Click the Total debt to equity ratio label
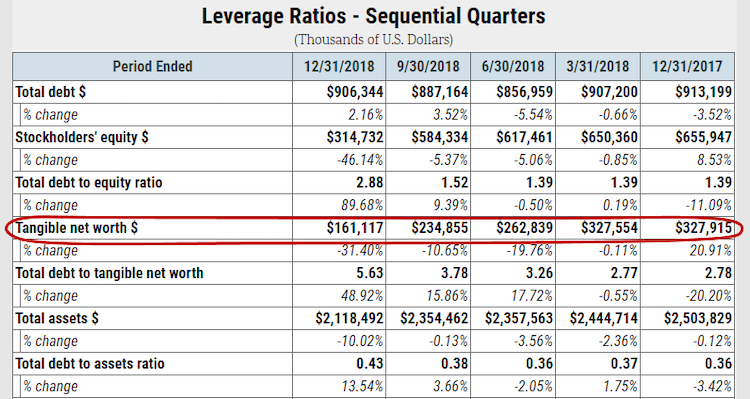Screen dimensions: 750x399 coord(89,183)
